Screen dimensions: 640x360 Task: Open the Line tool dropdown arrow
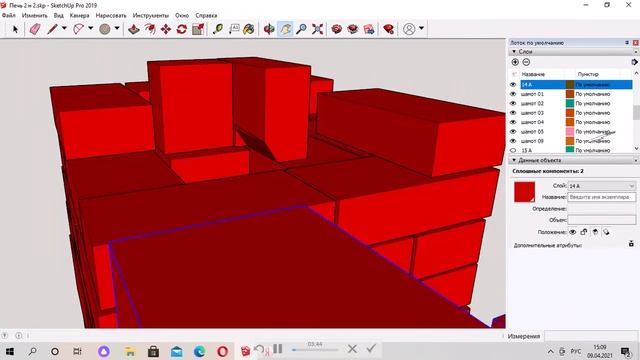[64, 29]
